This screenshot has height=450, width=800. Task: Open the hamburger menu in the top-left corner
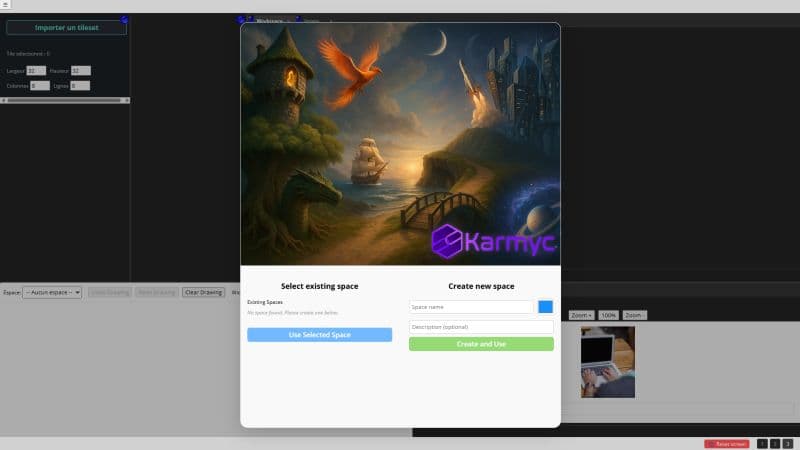point(5,5)
